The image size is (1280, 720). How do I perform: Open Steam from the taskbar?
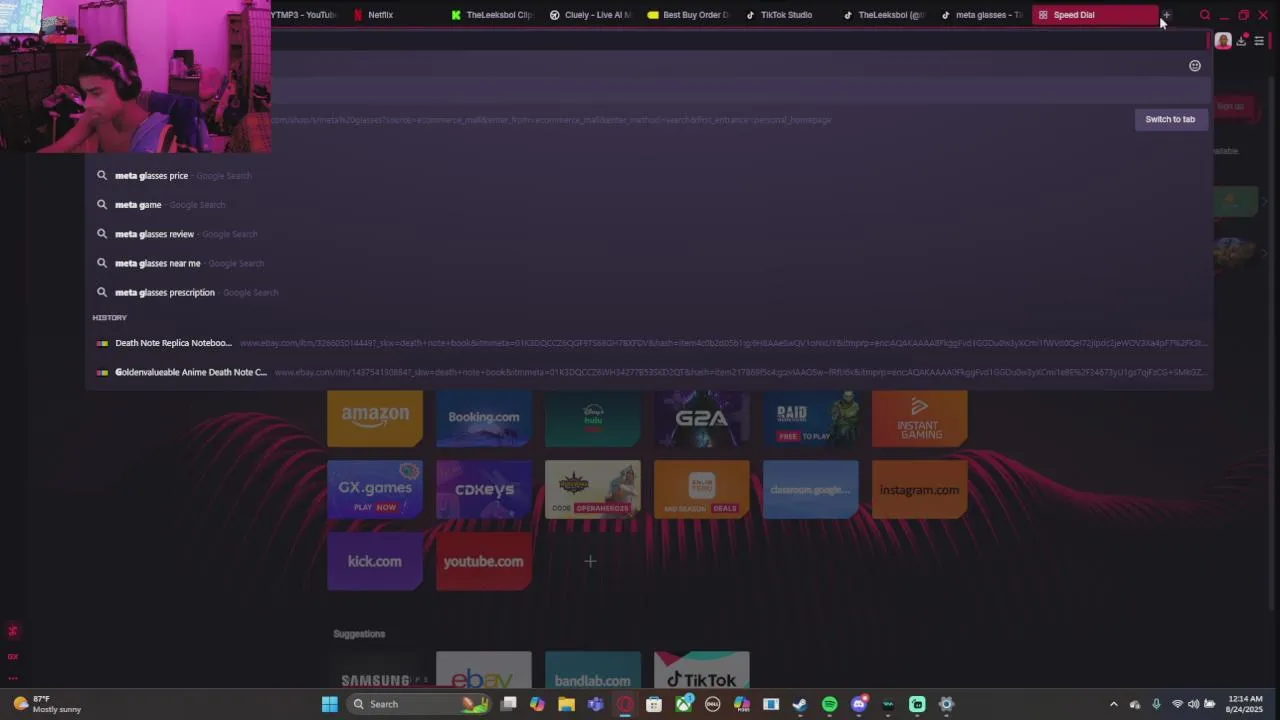coord(800,704)
